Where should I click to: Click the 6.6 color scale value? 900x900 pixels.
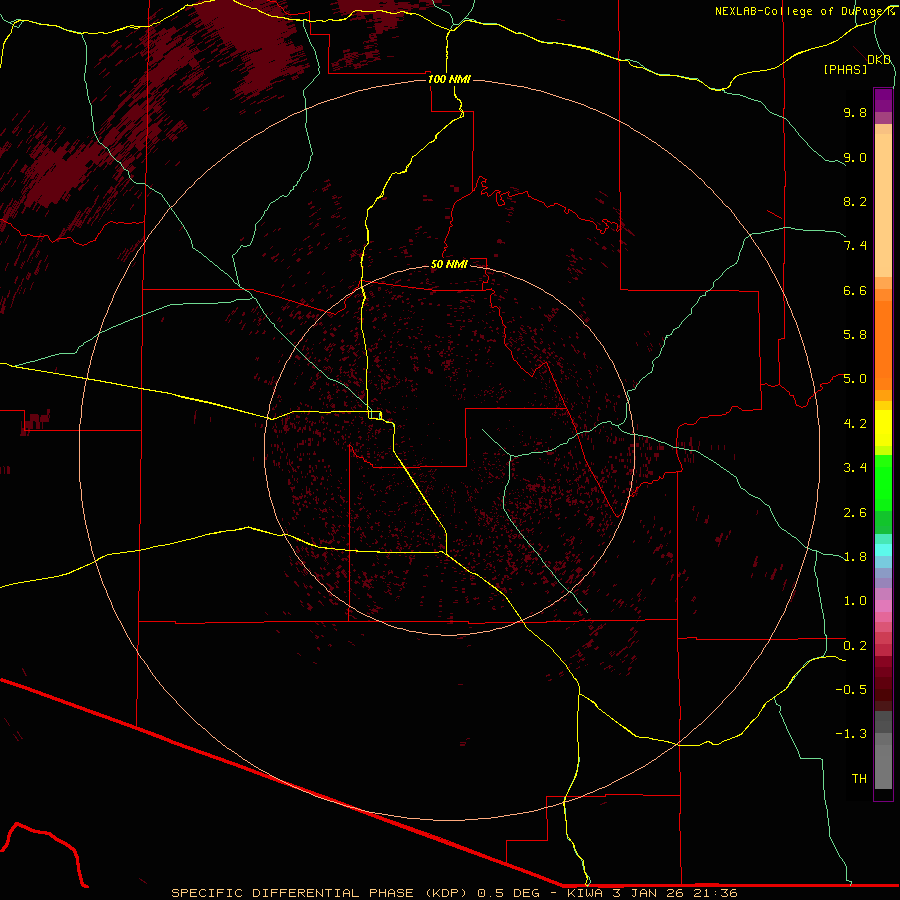coord(855,290)
